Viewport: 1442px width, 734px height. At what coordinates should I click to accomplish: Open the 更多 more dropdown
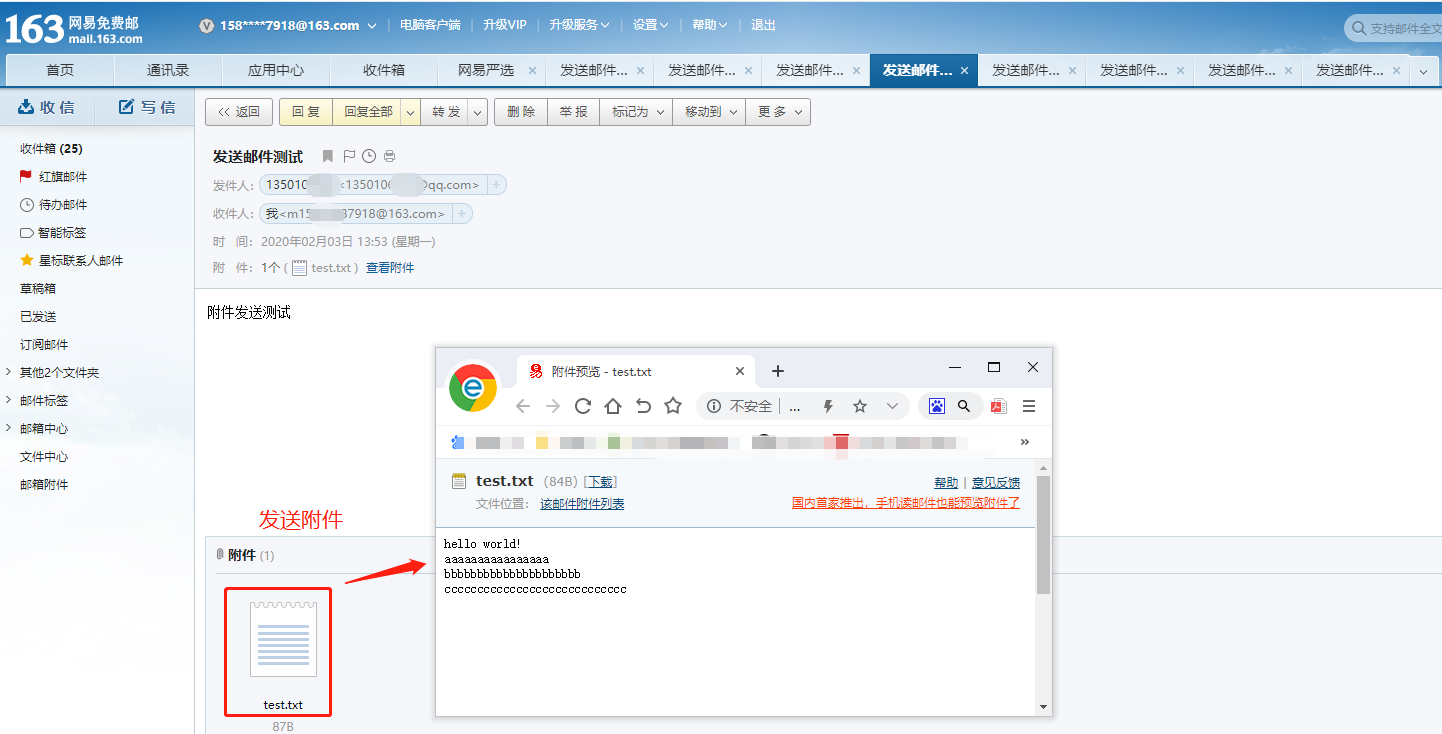click(778, 112)
